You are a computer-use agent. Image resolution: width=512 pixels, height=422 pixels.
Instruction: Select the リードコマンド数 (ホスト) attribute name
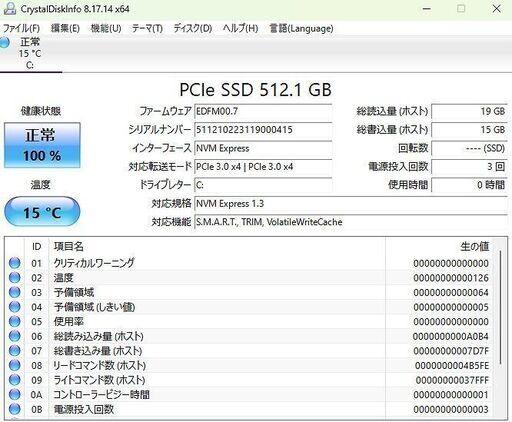point(100,365)
